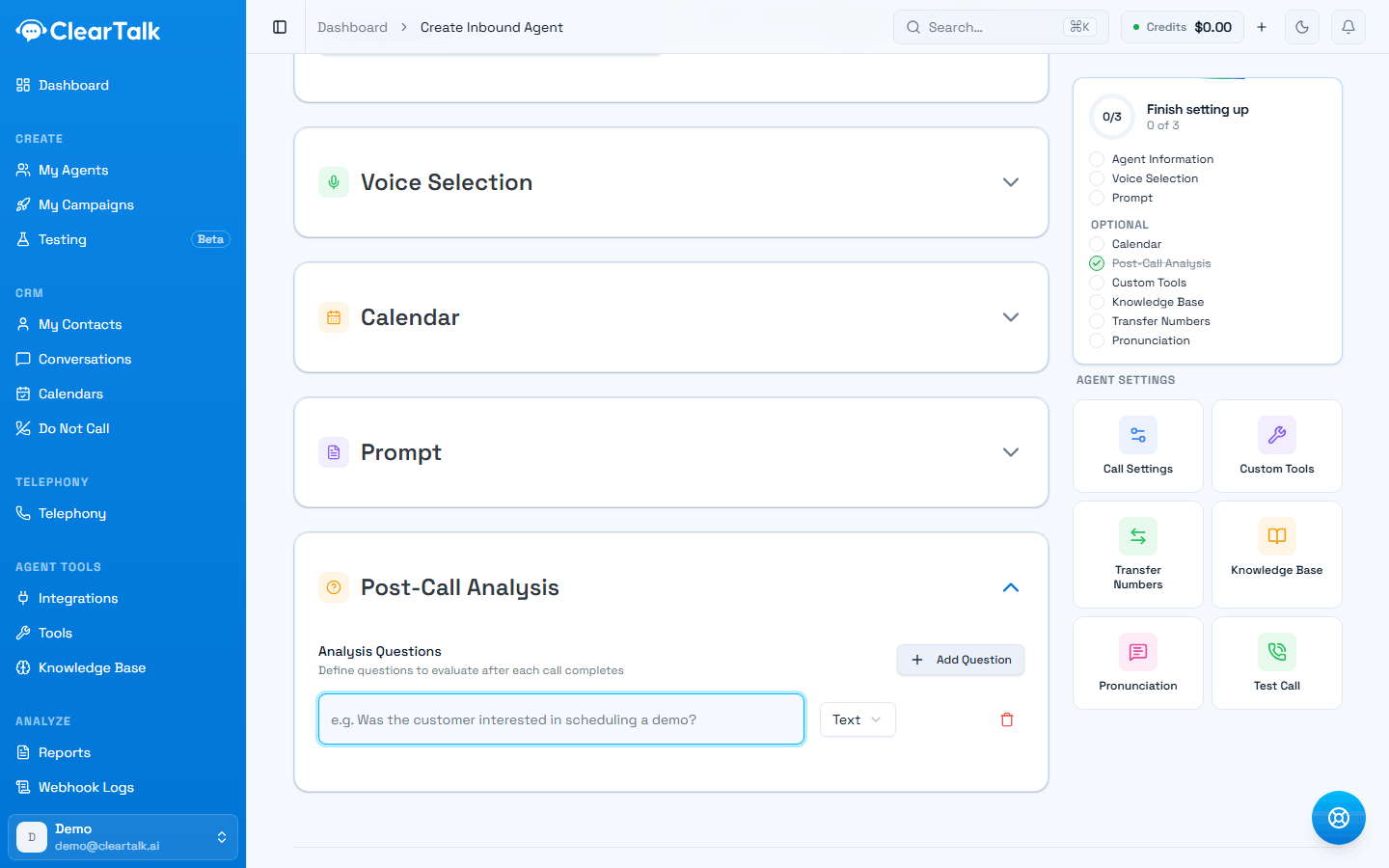
Task: Delete the analysis question trash icon
Action: click(1007, 719)
